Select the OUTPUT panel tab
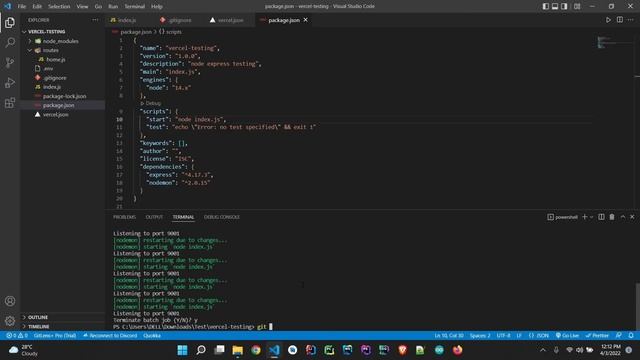 [x=154, y=217]
